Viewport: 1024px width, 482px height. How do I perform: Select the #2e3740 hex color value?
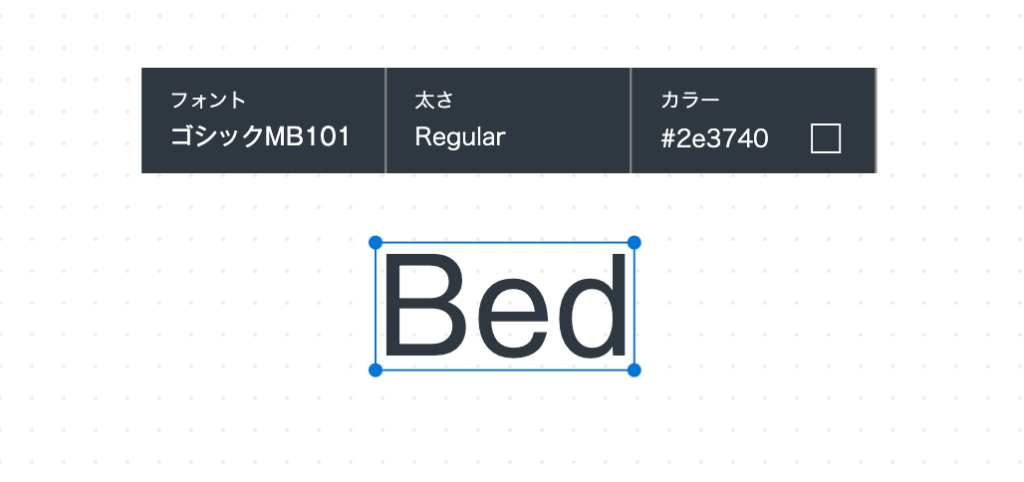714,138
